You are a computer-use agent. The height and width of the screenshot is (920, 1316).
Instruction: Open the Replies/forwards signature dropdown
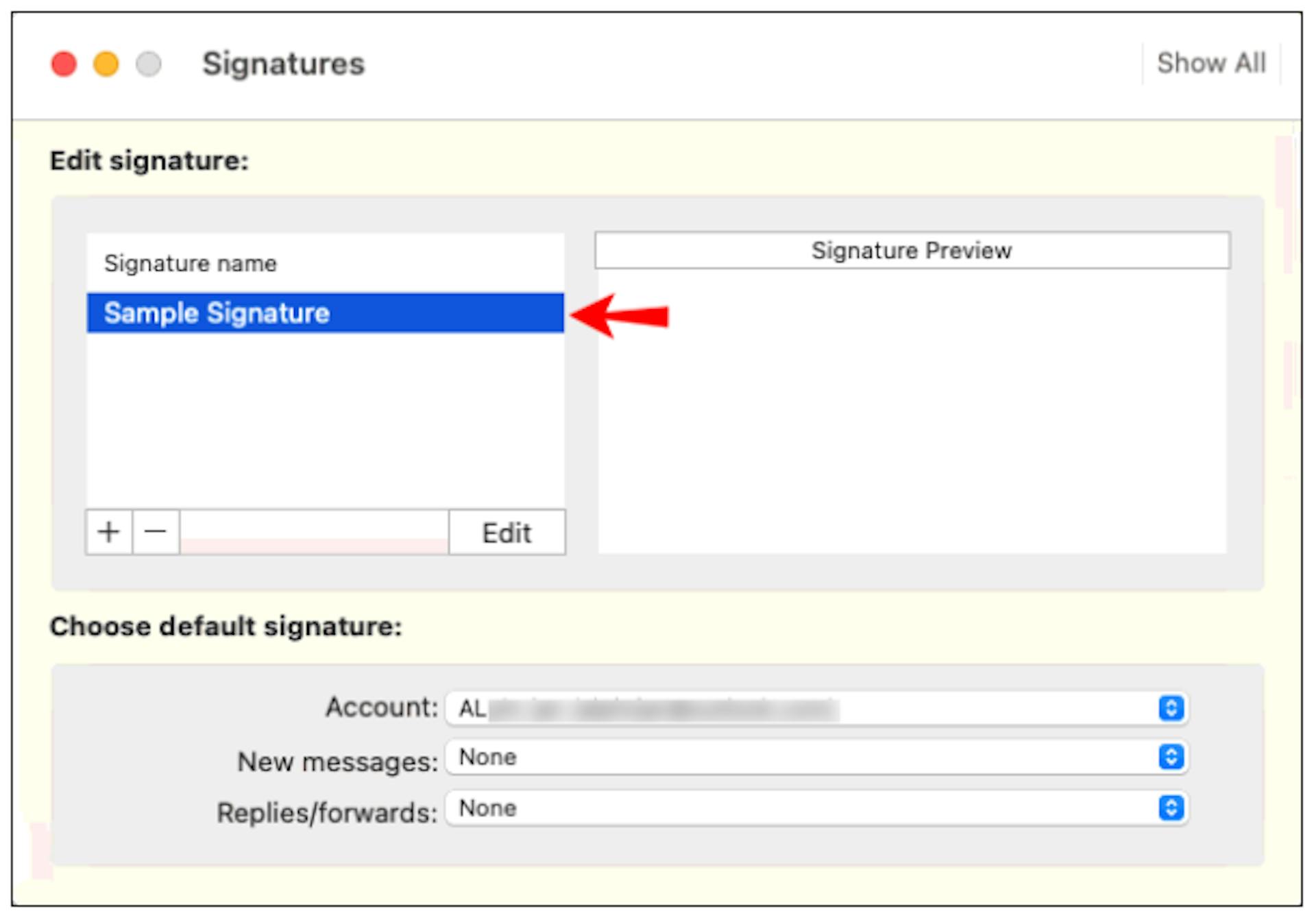click(817, 808)
